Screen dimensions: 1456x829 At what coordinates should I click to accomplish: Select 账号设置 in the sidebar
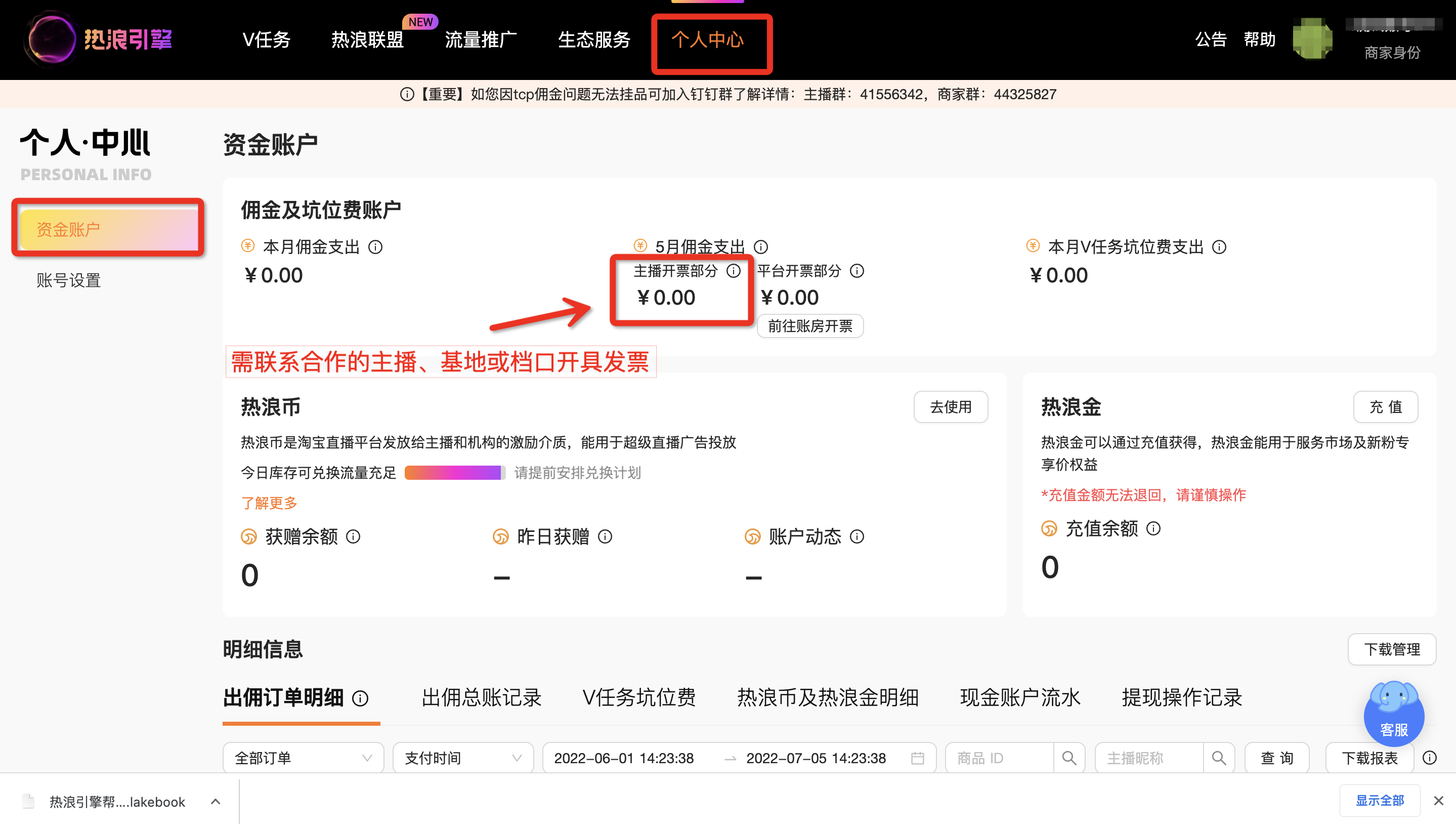point(69,280)
